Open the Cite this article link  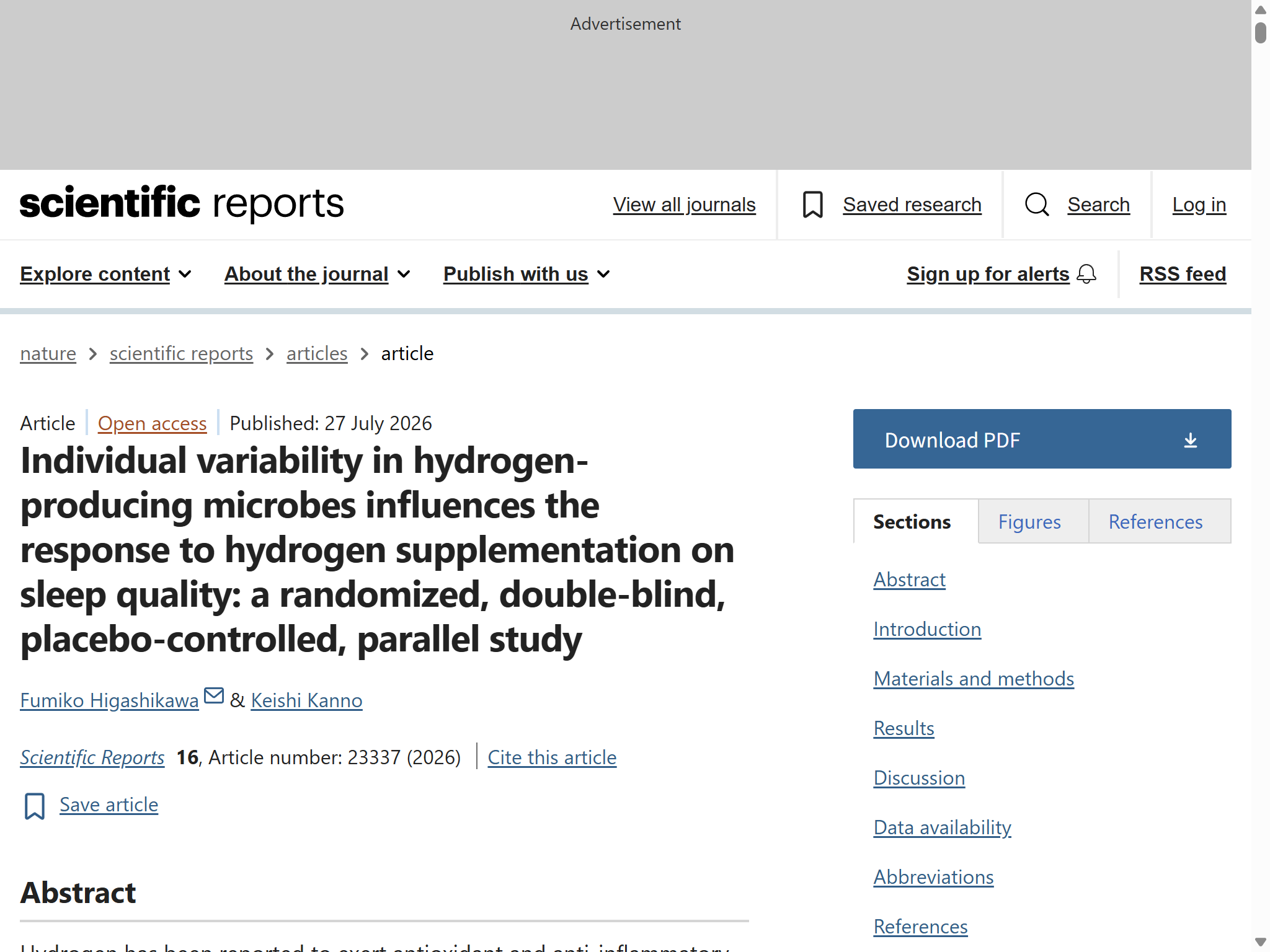tap(552, 757)
